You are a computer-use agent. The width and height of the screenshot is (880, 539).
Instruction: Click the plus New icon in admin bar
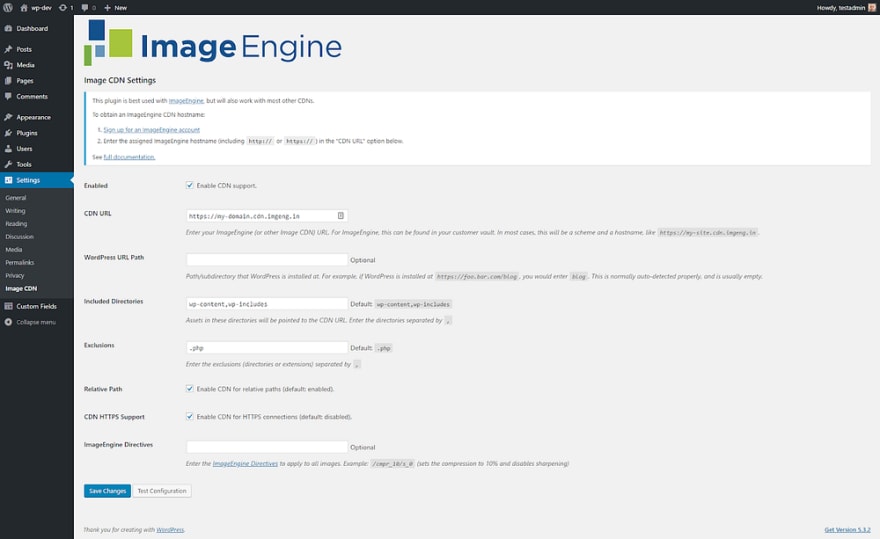click(x=107, y=7)
